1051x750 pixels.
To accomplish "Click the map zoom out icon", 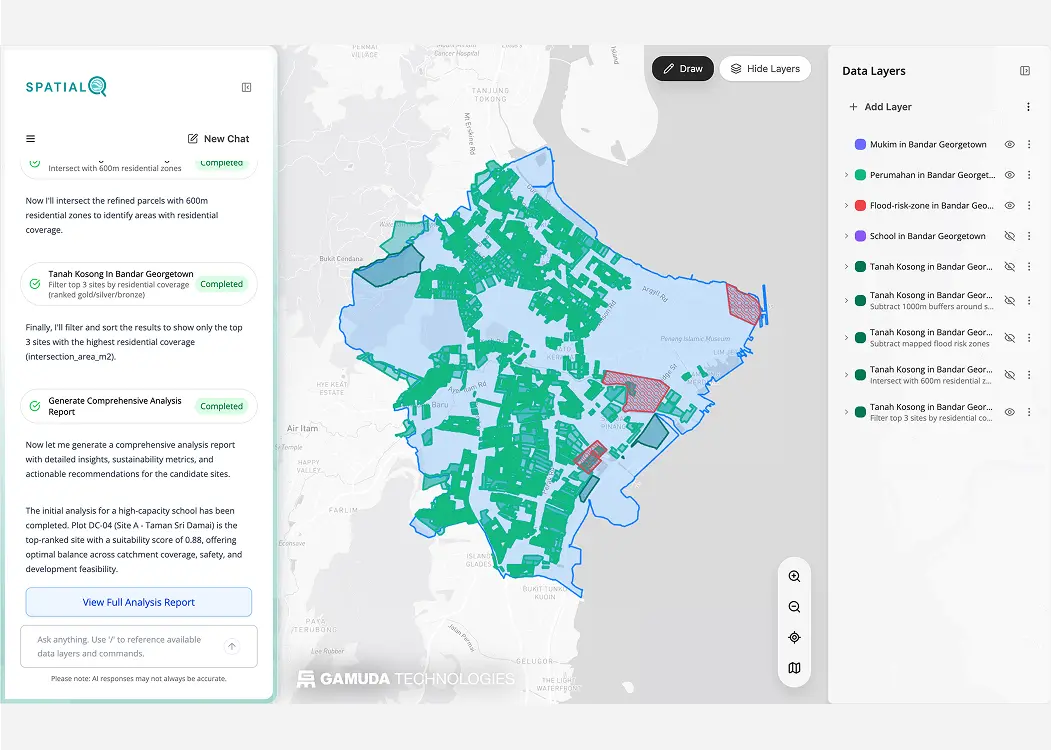I will (794, 607).
